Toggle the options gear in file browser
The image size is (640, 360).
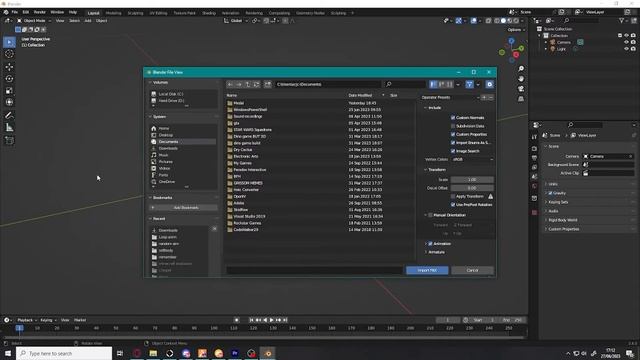pyautogui.click(x=489, y=84)
